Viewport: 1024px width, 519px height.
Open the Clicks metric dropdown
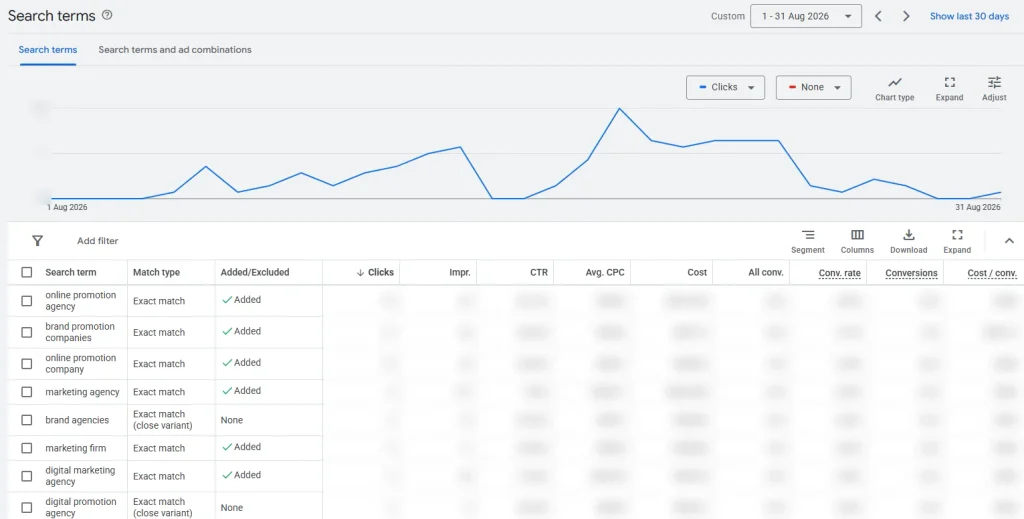(x=725, y=87)
